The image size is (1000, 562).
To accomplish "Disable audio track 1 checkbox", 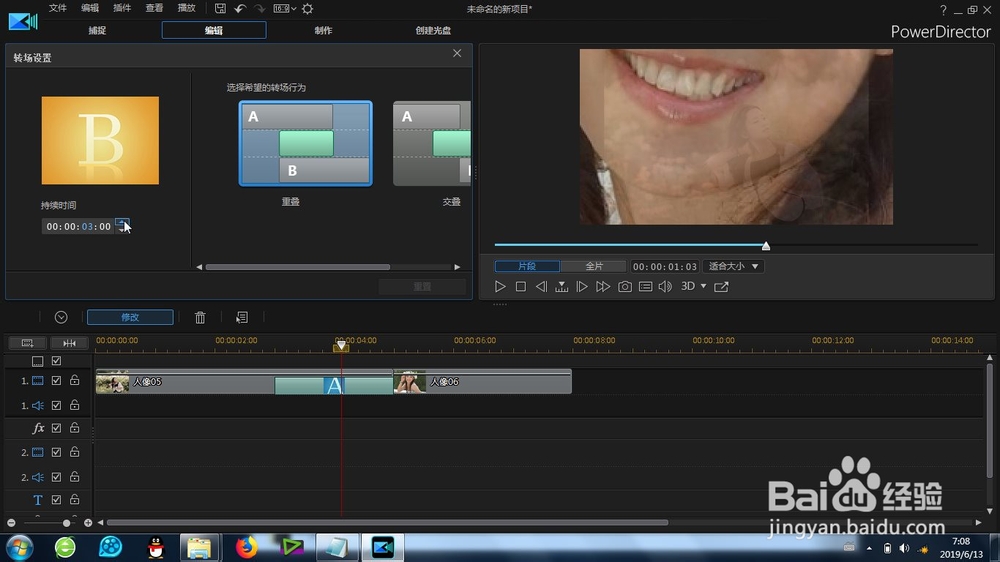I will (x=56, y=405).
